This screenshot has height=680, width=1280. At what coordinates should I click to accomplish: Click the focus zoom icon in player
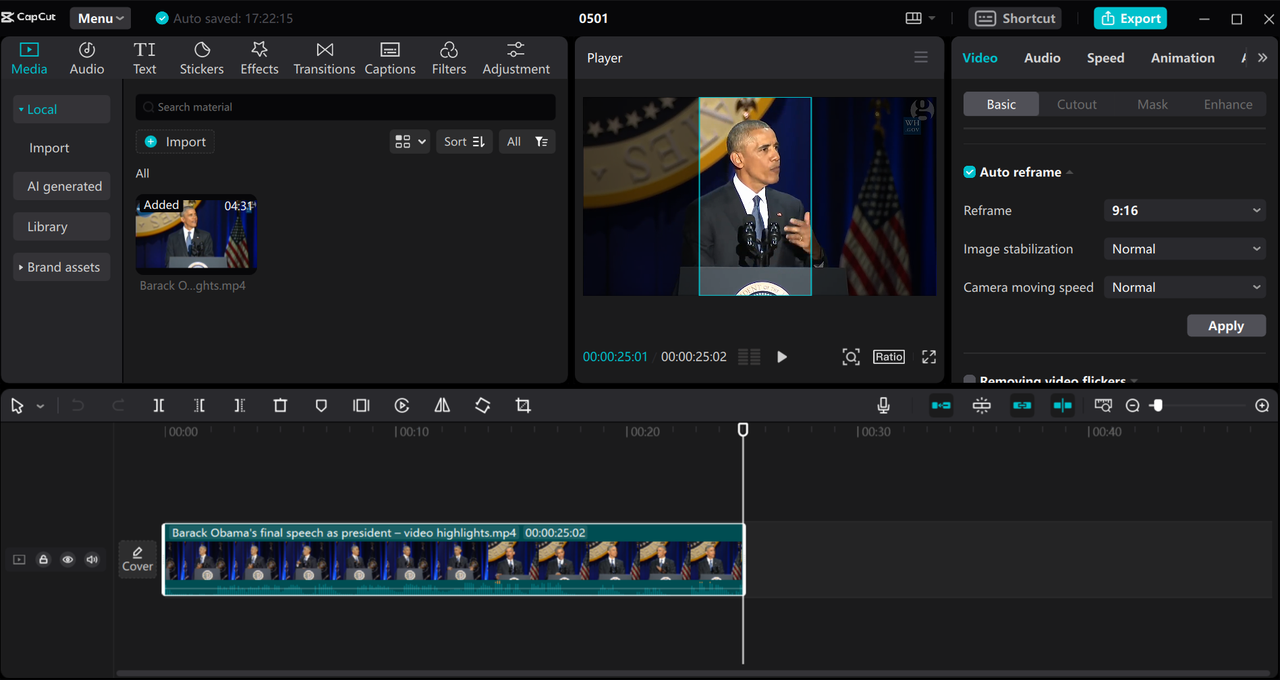[851, 357]
